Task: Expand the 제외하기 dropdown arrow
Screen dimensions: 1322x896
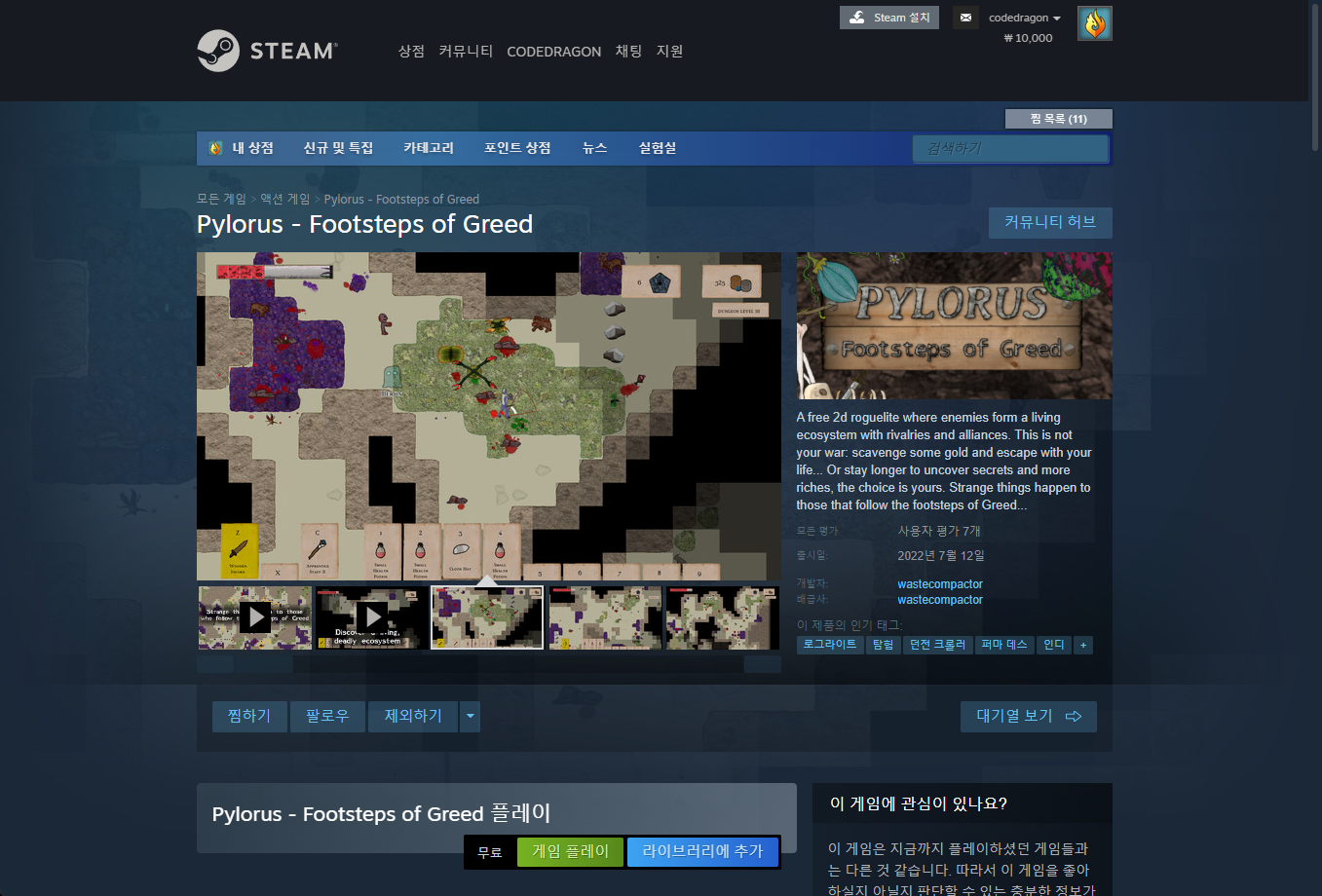Action: 470,716
